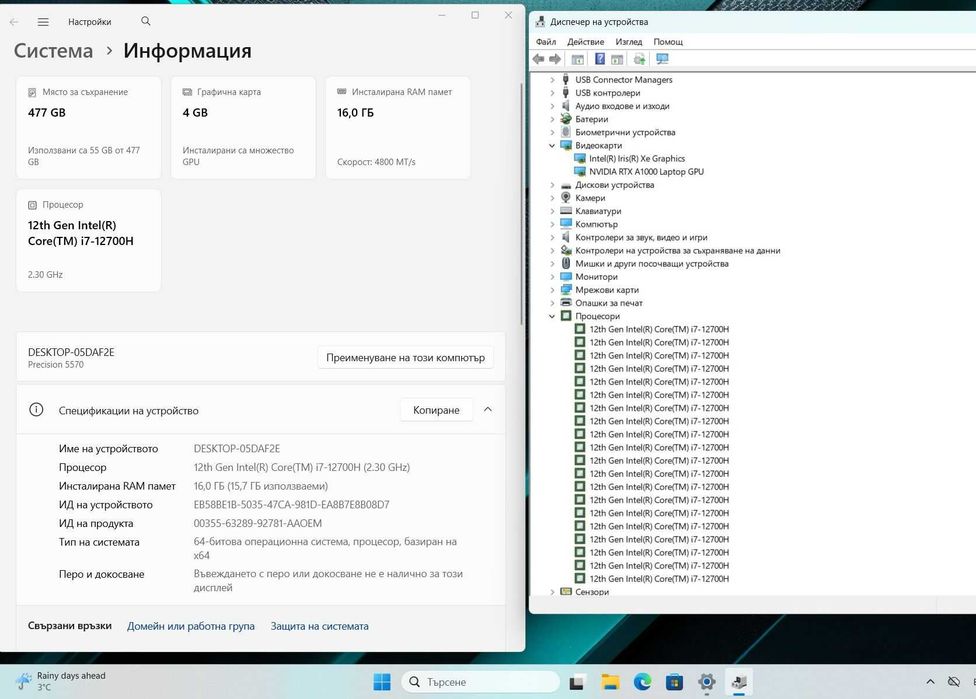976x699 pixels.
Task: Open the Действие menu
Action: pos(585,42)
